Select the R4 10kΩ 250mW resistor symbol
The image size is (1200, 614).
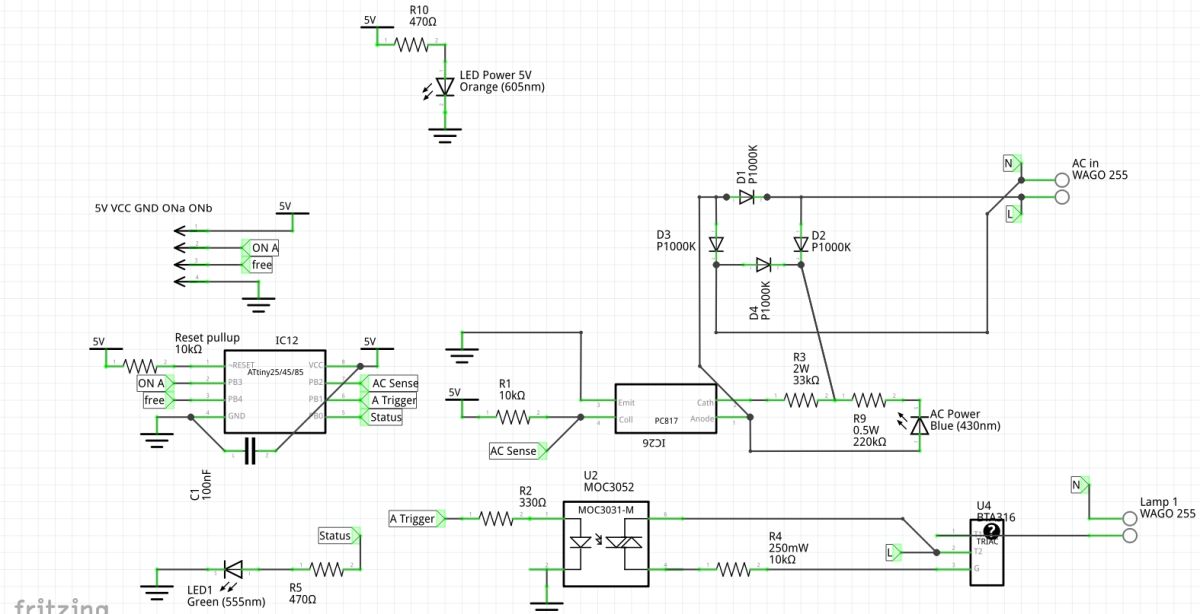[734, 569]
